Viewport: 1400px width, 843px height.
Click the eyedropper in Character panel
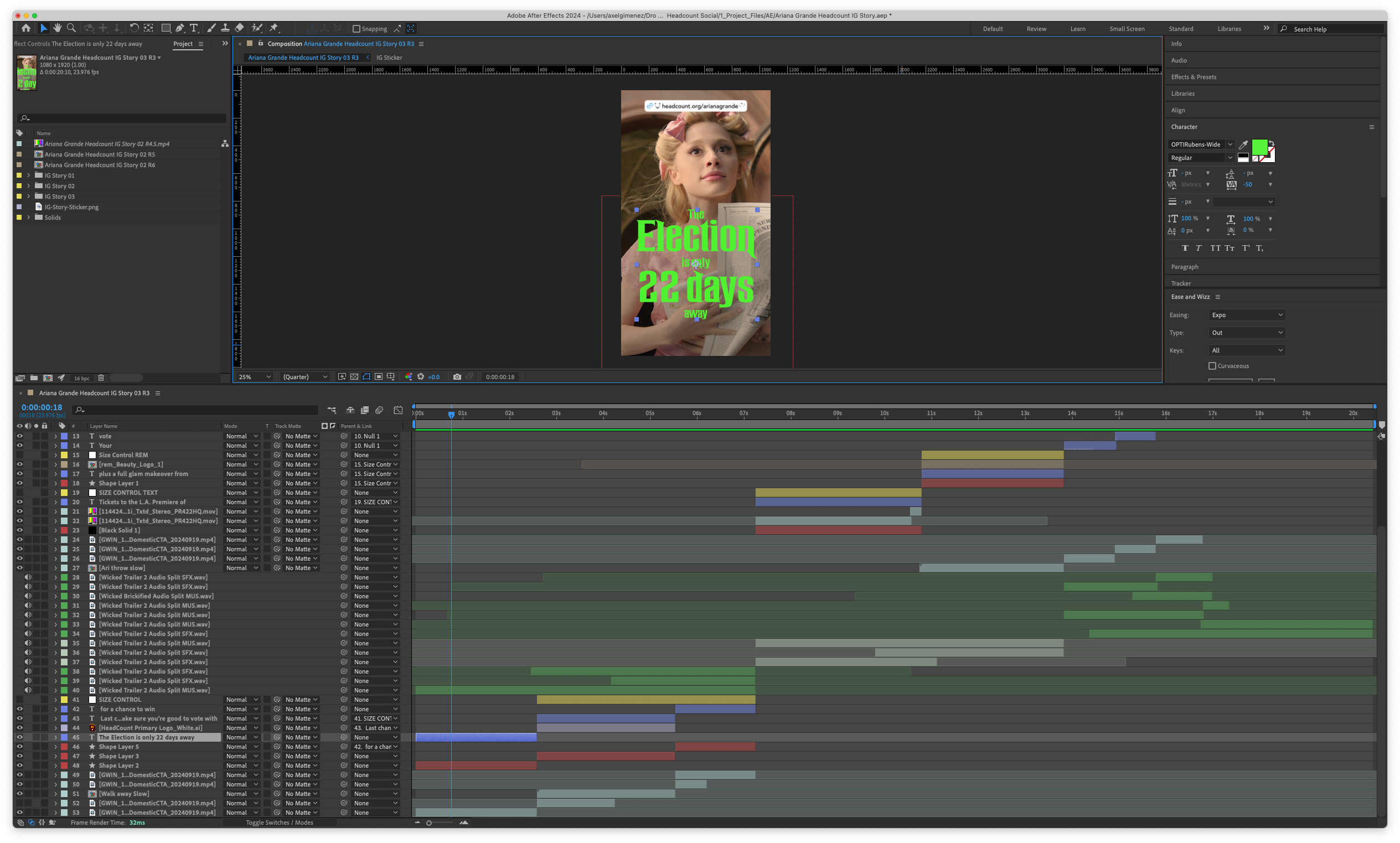point(1243,145)
